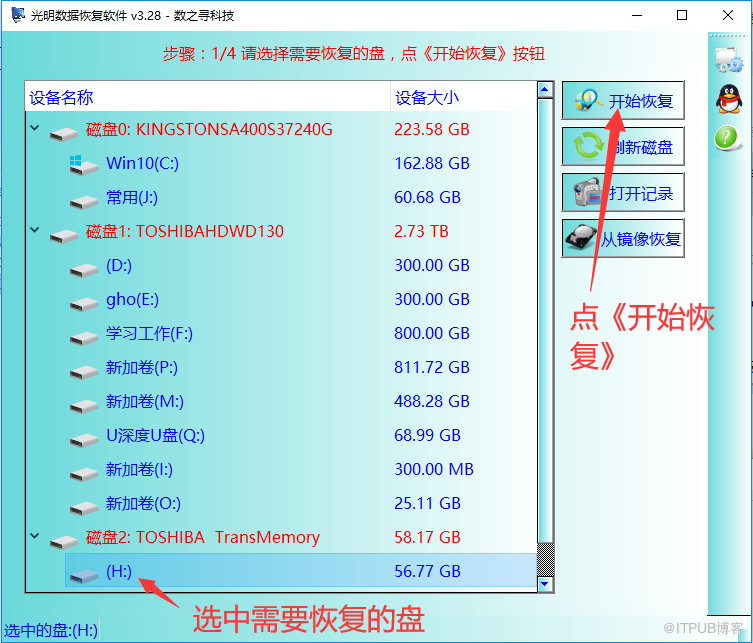Click the app icon in the title bar
This screenshot has height=643, width=753.
[x=18, y=15]
